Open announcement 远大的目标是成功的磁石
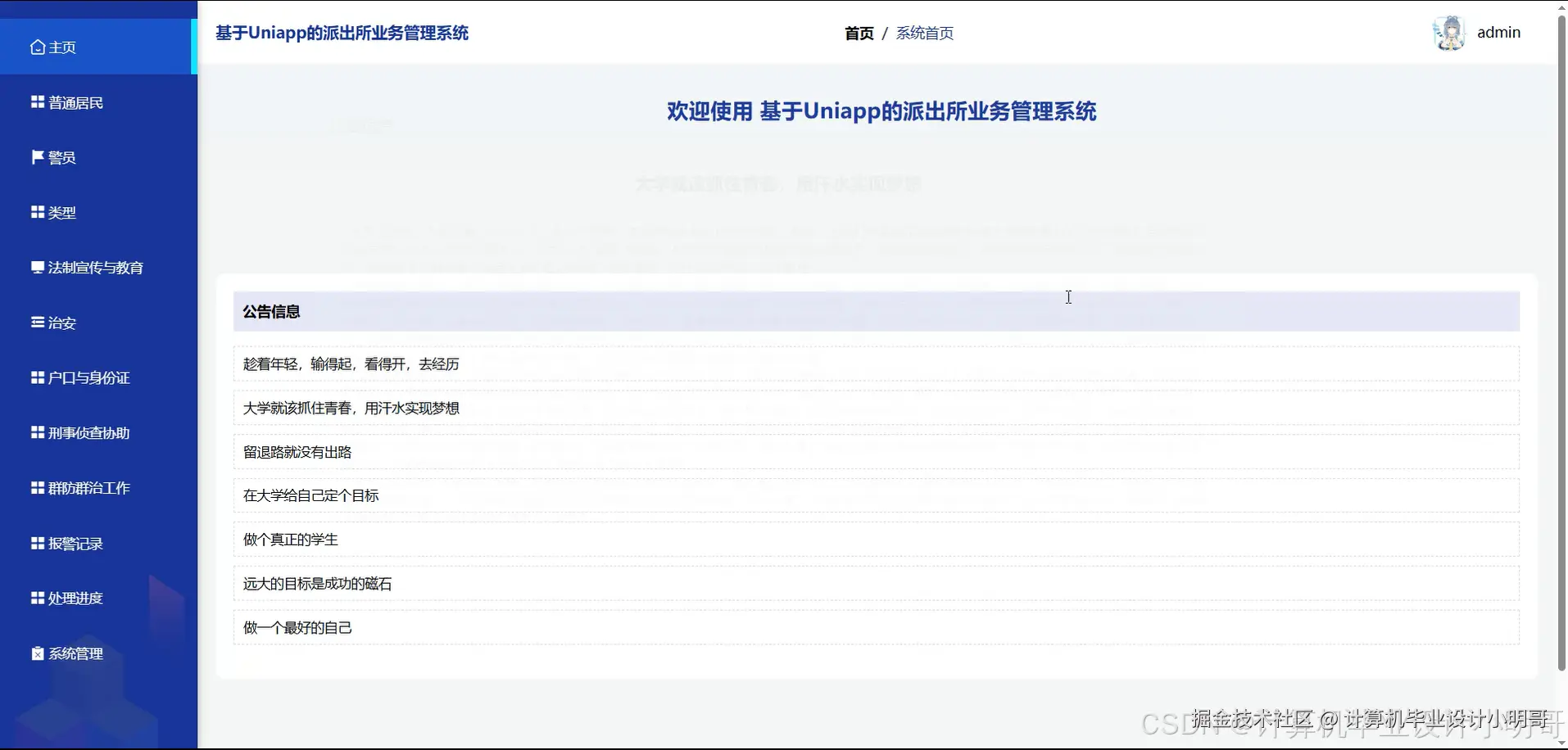Screen dimensions: 1568x750 (x=876, y=584)
